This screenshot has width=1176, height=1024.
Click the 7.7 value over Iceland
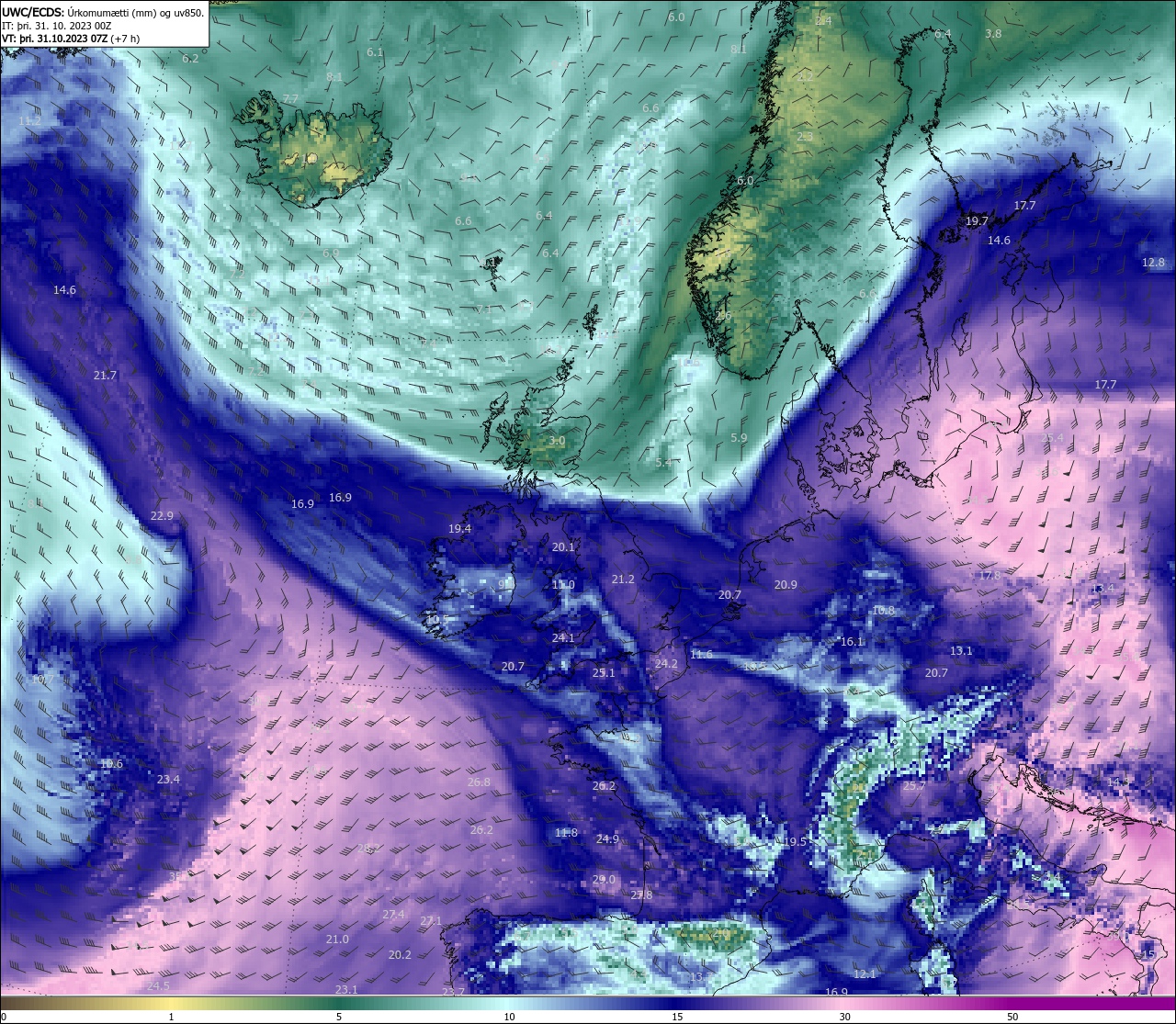[x=290, y=99]
